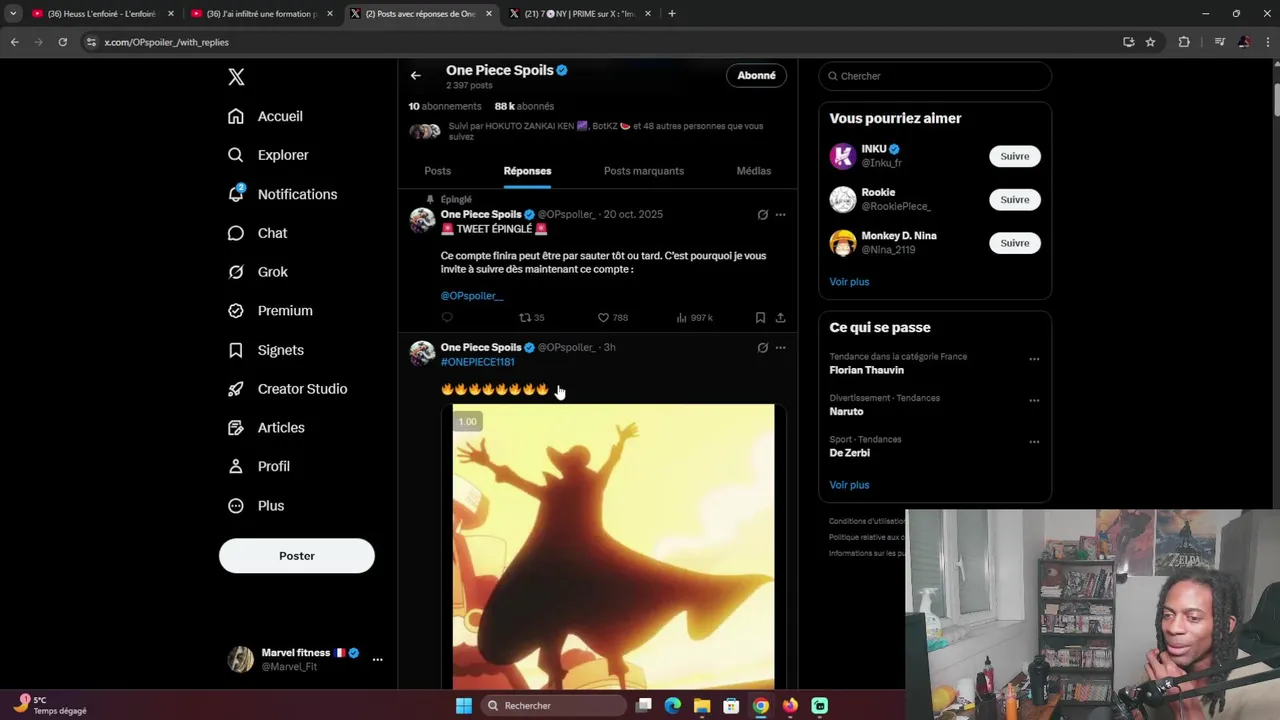Open the Windows Start menu
Image resolution: width=1280 pixels, height=720 pixels.
point(463,706)
